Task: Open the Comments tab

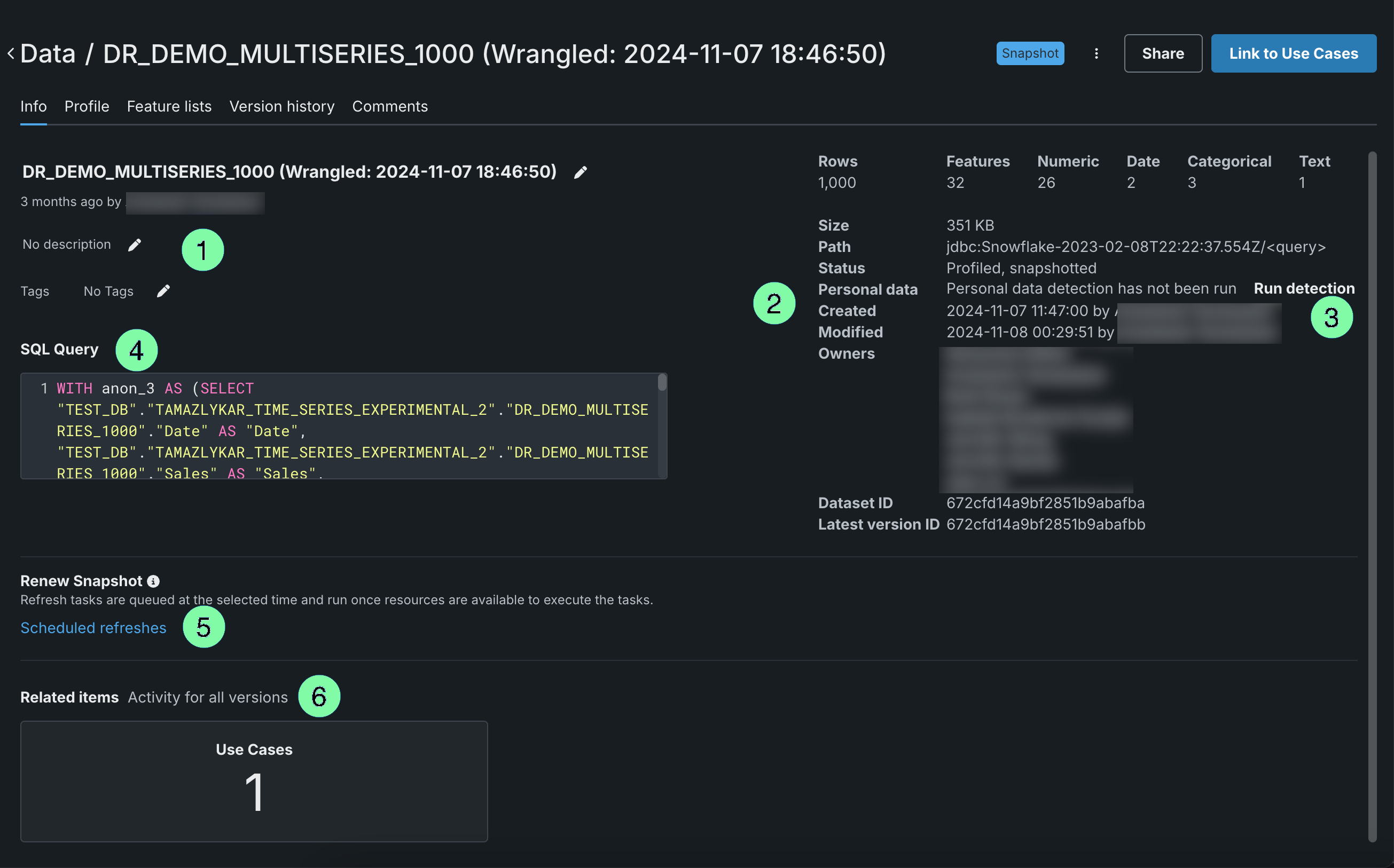Action: [389, 107]
